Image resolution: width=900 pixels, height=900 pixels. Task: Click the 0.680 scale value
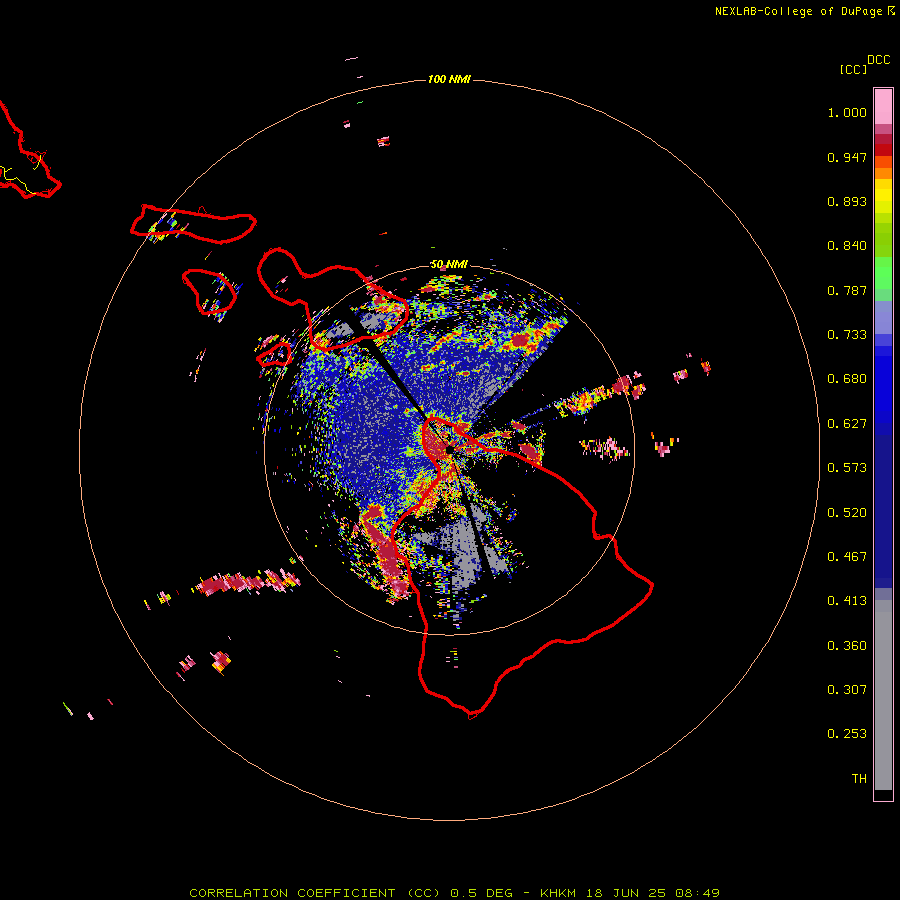[x=847, y=379]
